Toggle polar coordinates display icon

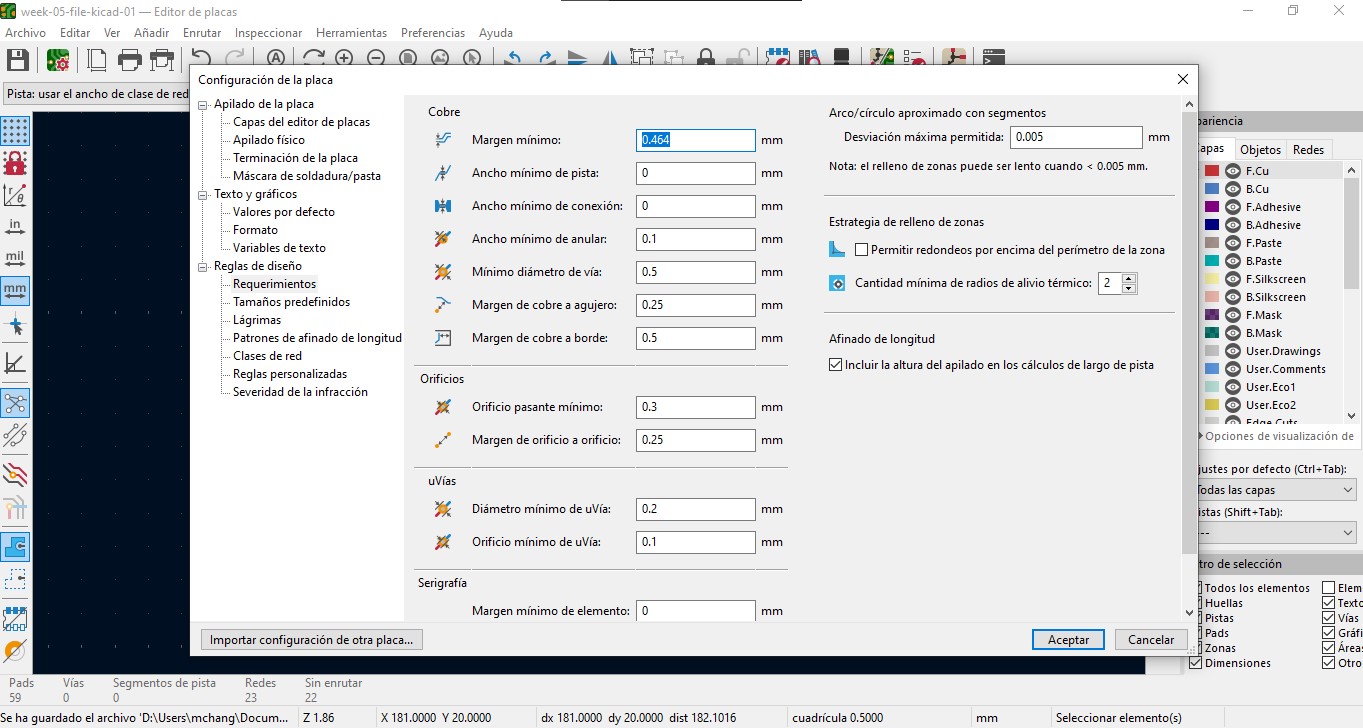(16, 195)
